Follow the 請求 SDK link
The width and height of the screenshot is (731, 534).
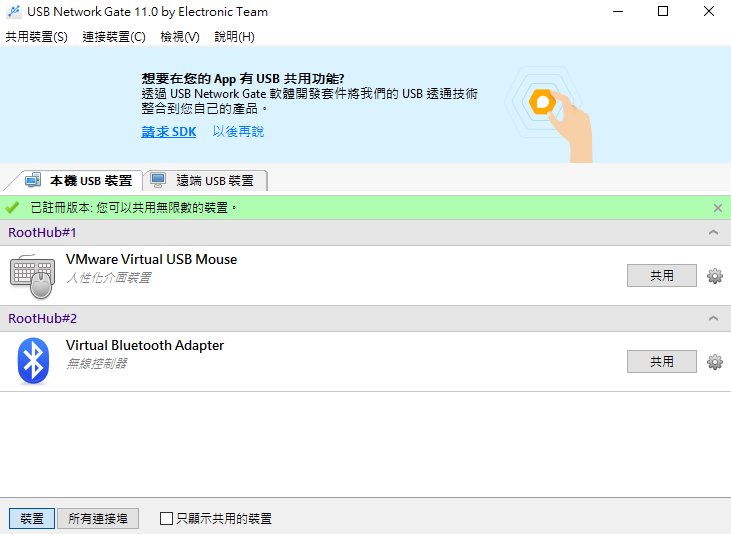click(x=169, y=132)
